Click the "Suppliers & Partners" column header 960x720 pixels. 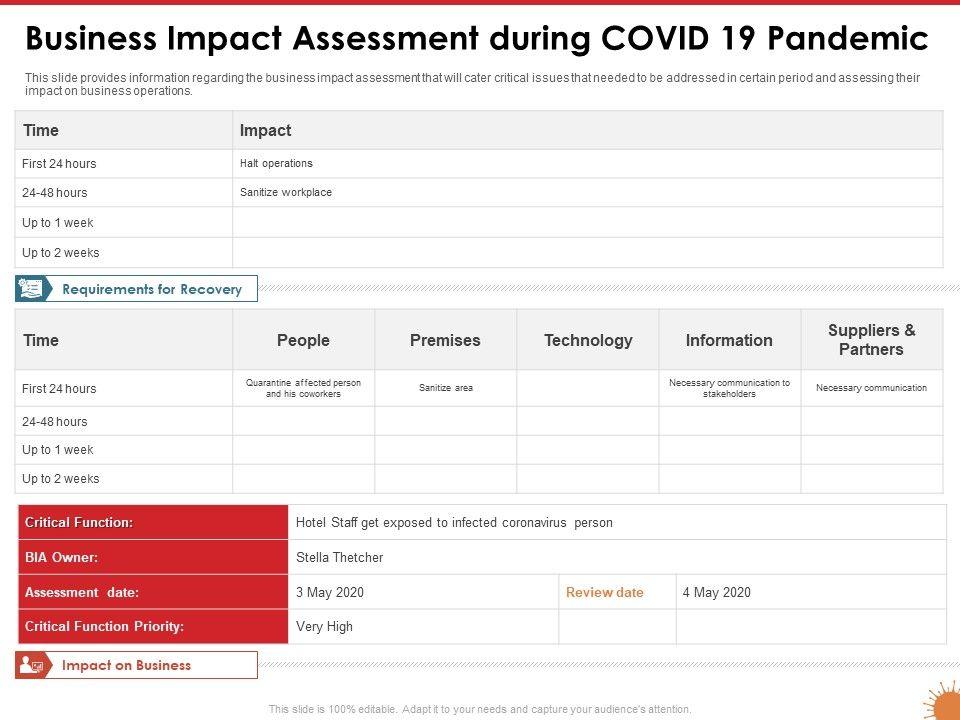871,340
